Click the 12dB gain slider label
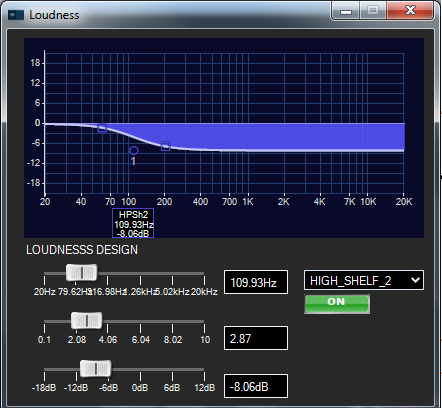The height and width of the screenshot is (408, 442). tap(205, 388)
